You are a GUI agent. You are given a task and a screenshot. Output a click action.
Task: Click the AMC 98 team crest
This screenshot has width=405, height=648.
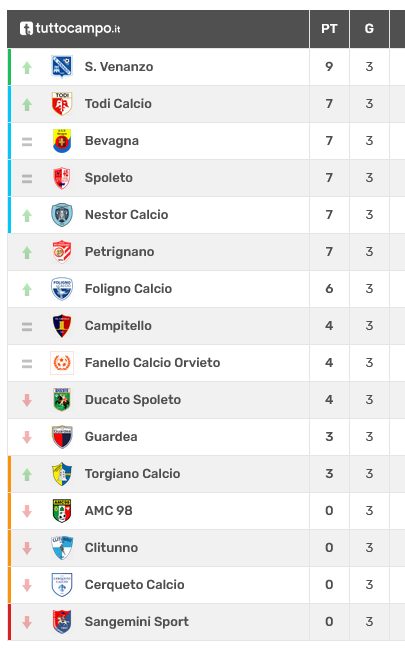click(62, 511)
